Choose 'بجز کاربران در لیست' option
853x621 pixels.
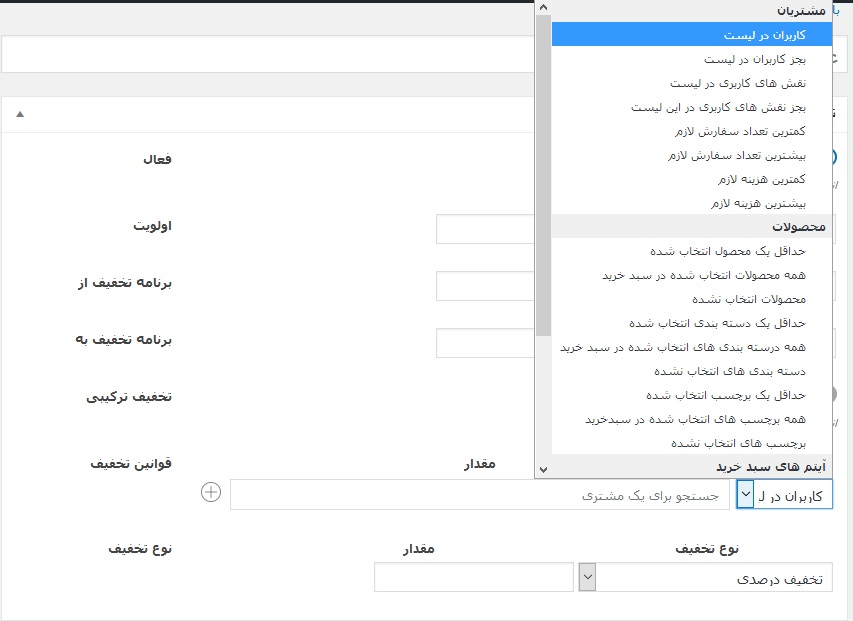coord(691,59)
